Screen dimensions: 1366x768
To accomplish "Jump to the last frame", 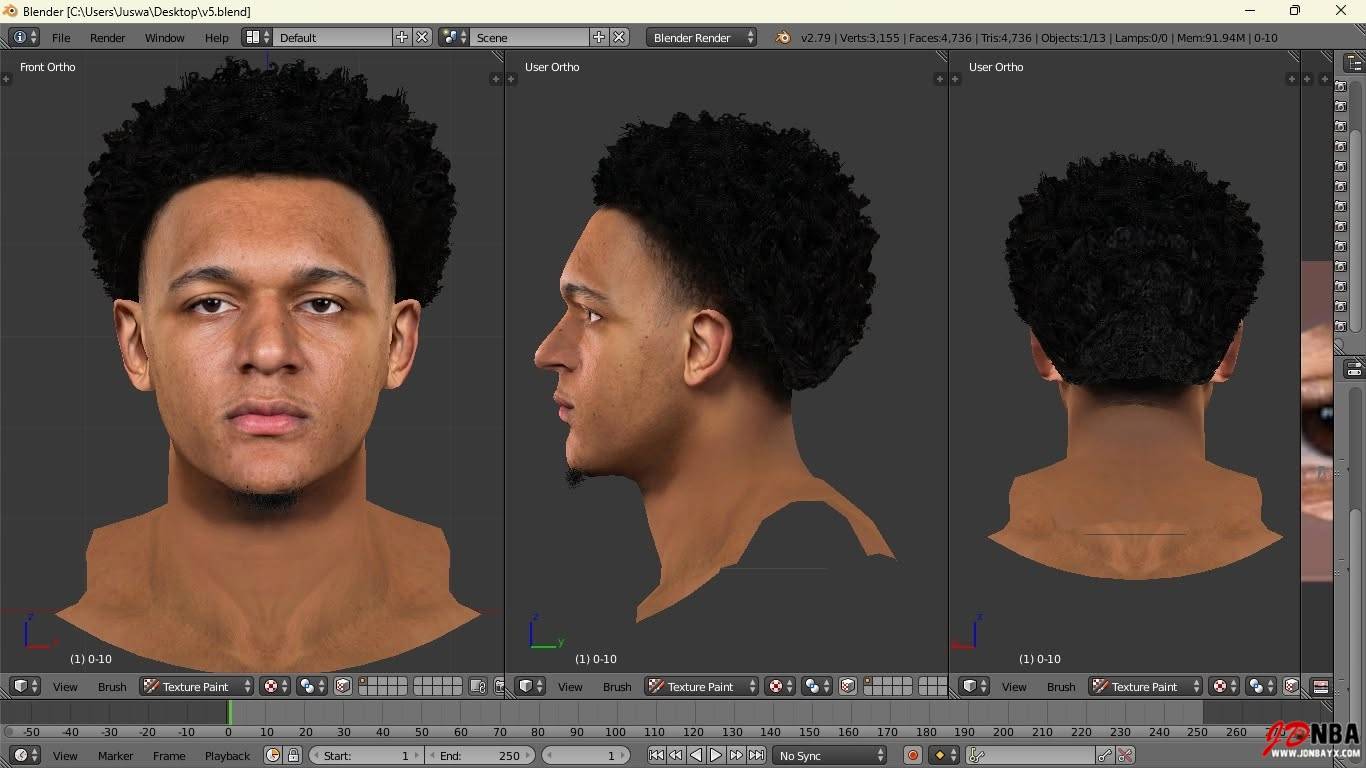I will [757, 755].
